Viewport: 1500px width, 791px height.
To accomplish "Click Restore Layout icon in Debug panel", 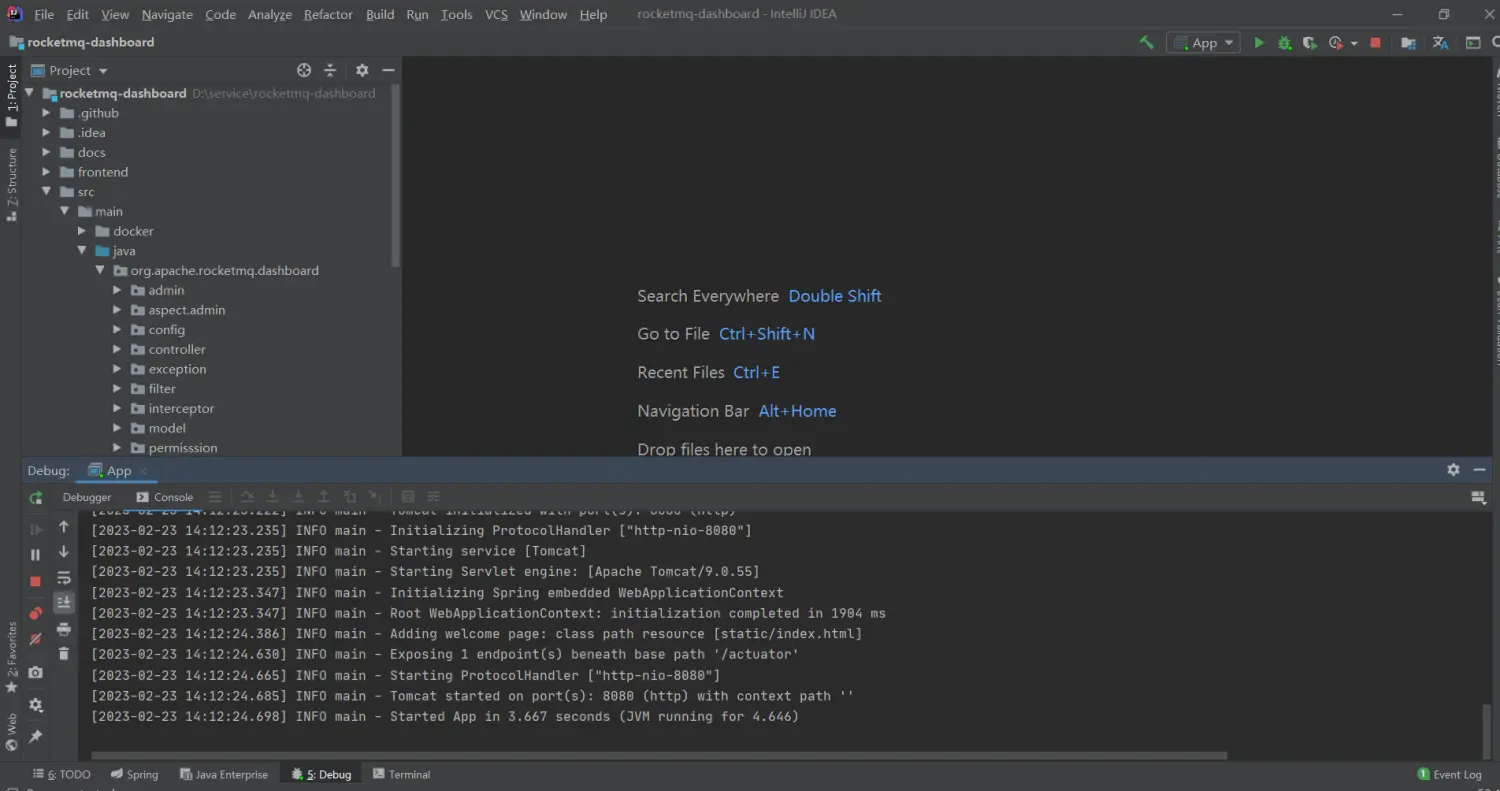I will [1478, 497].
